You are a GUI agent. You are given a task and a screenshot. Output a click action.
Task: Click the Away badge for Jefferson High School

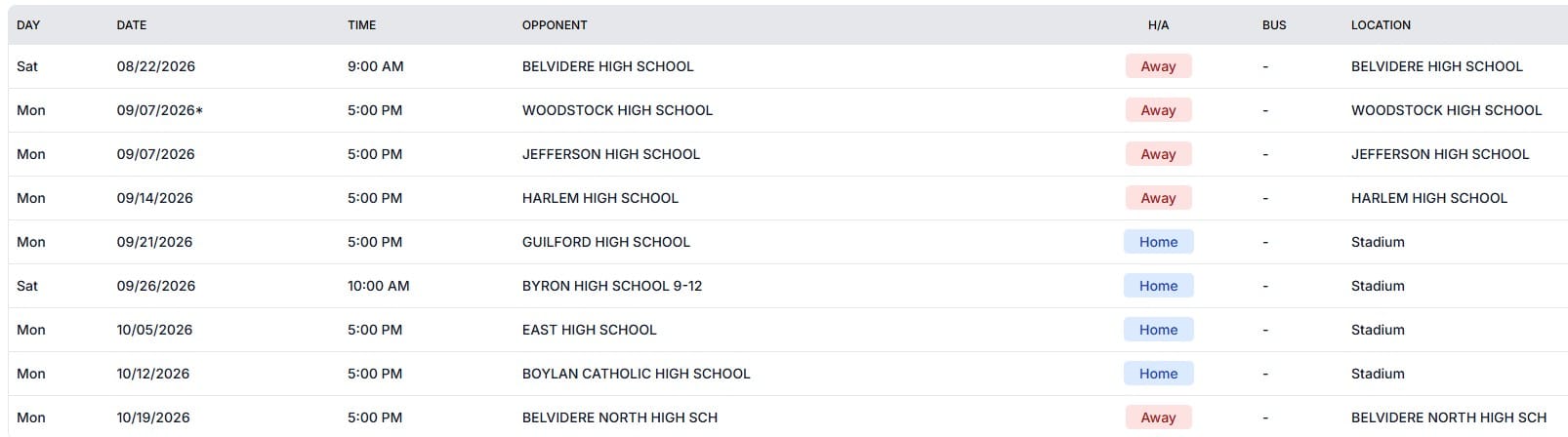point(1158,154)
